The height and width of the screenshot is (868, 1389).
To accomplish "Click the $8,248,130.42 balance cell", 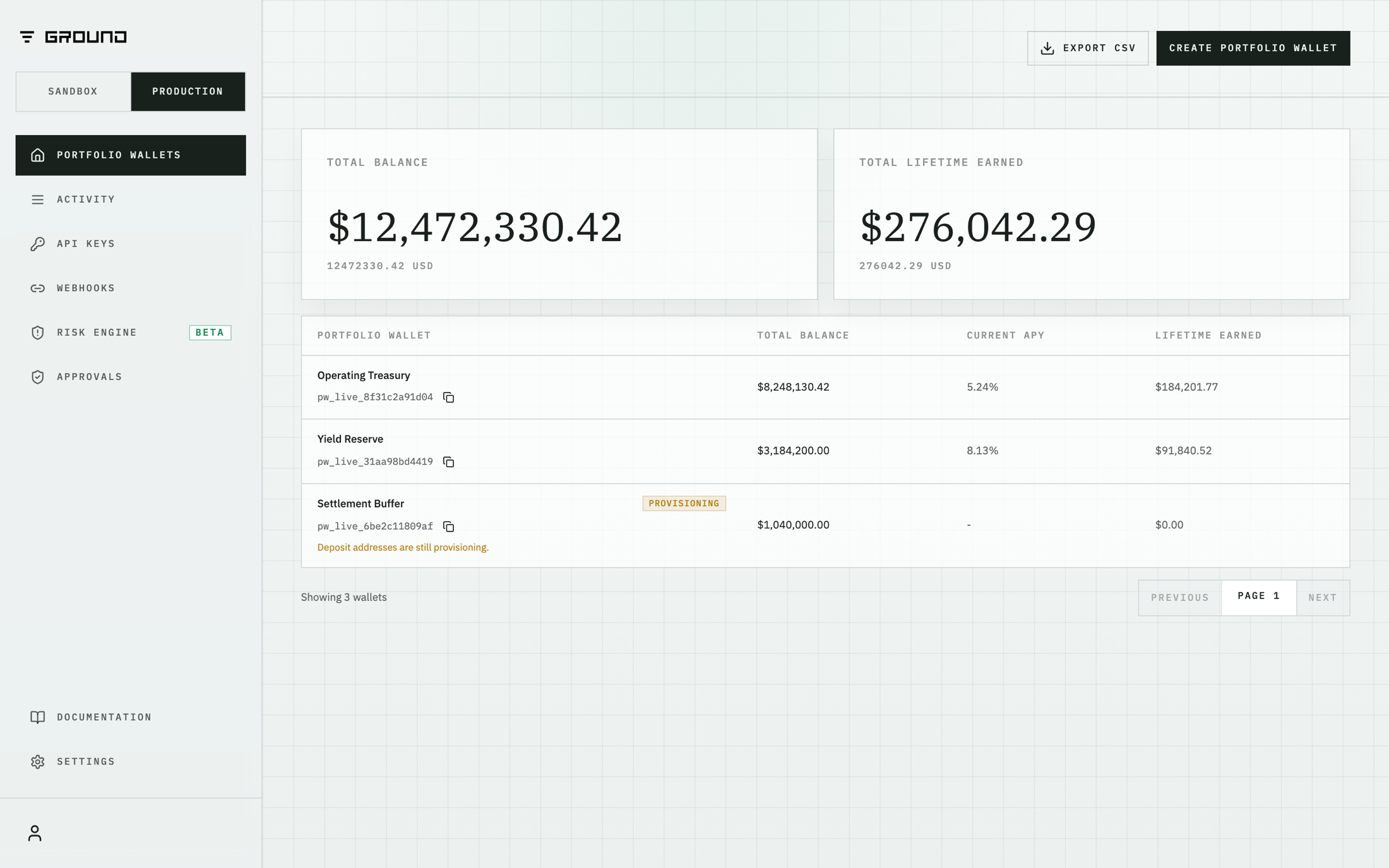I will [794, 387].
